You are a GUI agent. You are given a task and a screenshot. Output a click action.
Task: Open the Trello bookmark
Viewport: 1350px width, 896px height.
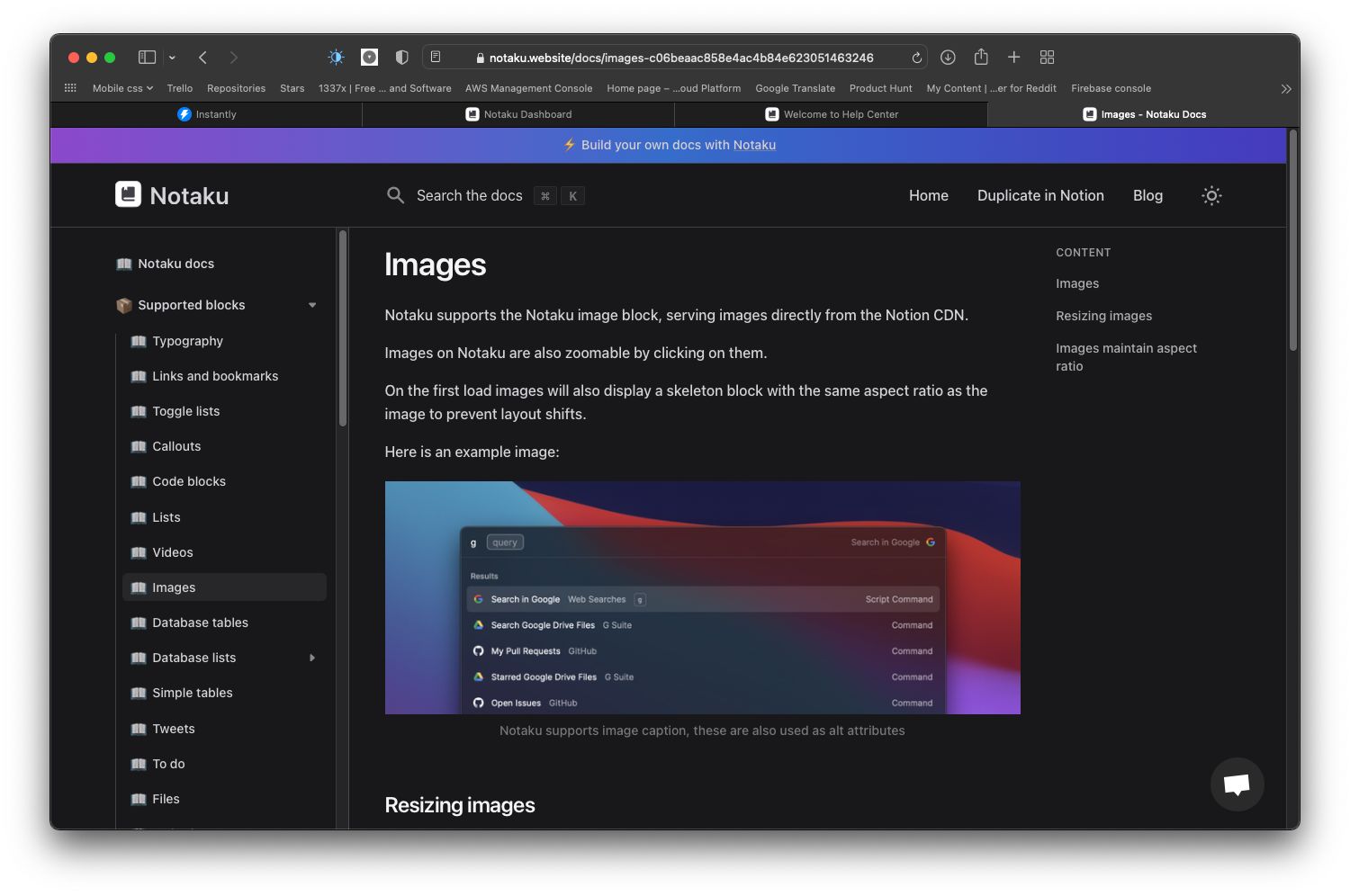(x=180, y=88)
